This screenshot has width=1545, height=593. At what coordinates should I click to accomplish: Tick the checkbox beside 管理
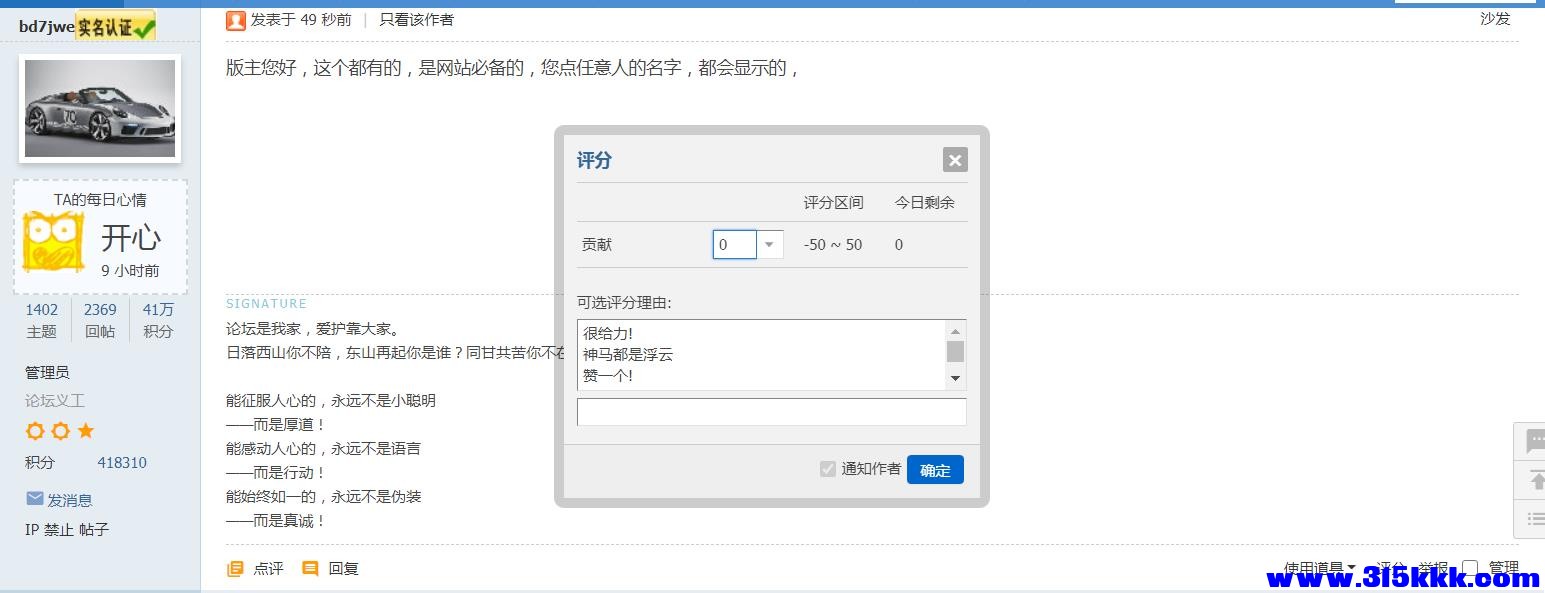tap(1469, 568)
